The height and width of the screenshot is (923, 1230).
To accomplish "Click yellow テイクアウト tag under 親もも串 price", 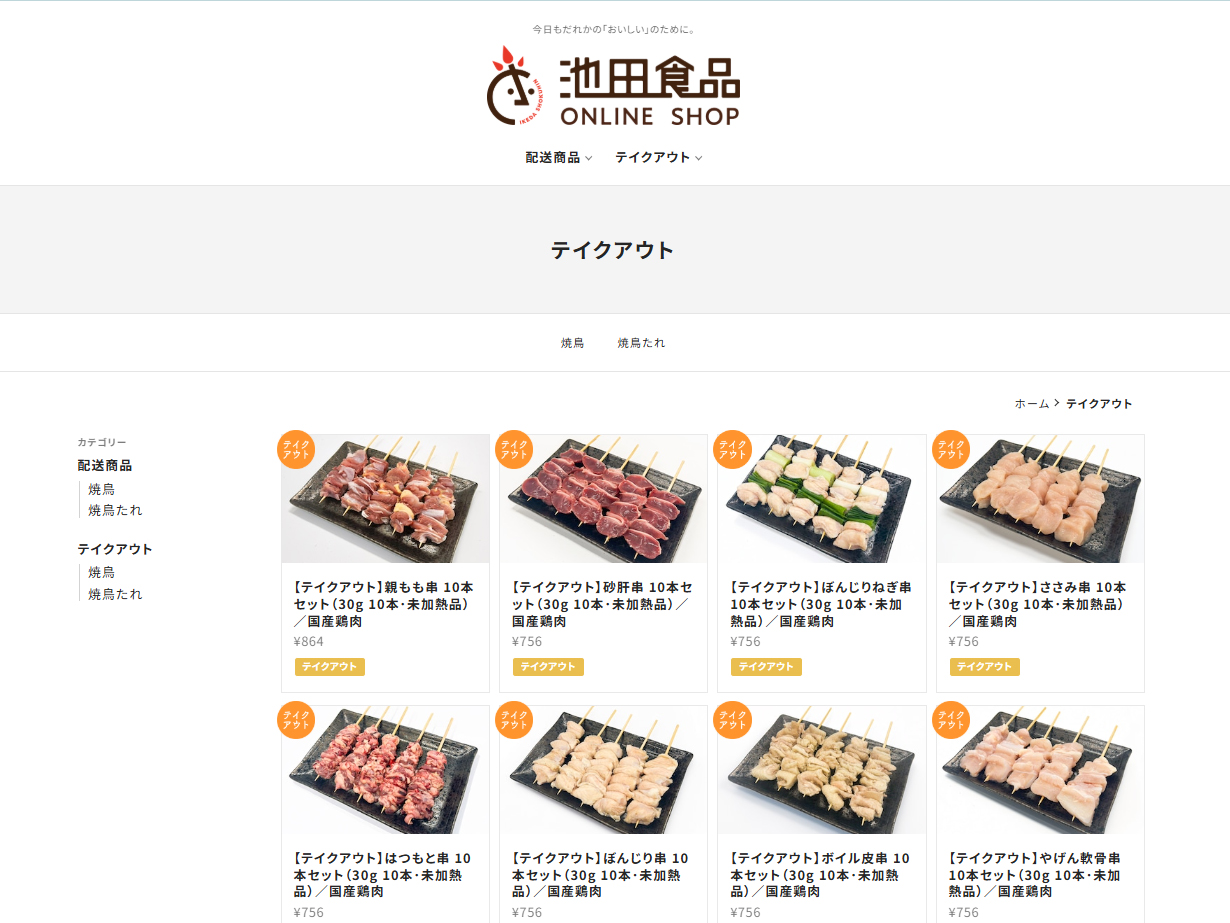I will [330, 667].
